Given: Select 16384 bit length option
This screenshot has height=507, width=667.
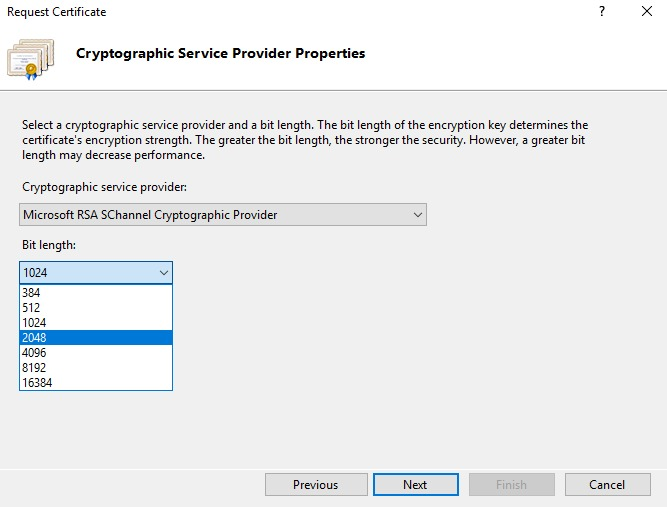Looking at the screenshot, I should (96, 383).
